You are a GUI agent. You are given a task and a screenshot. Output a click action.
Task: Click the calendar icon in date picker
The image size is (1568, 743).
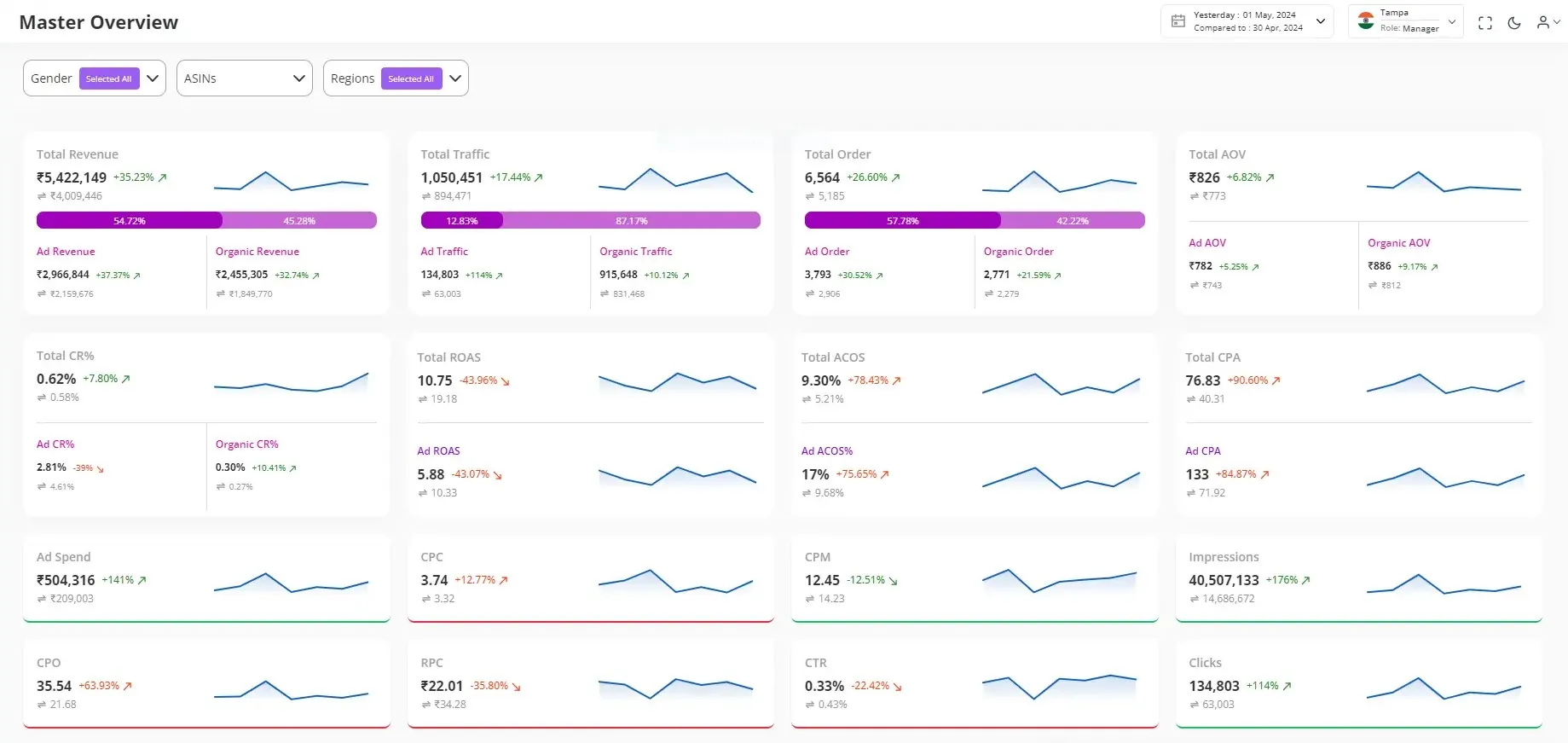coord(1178,21)
